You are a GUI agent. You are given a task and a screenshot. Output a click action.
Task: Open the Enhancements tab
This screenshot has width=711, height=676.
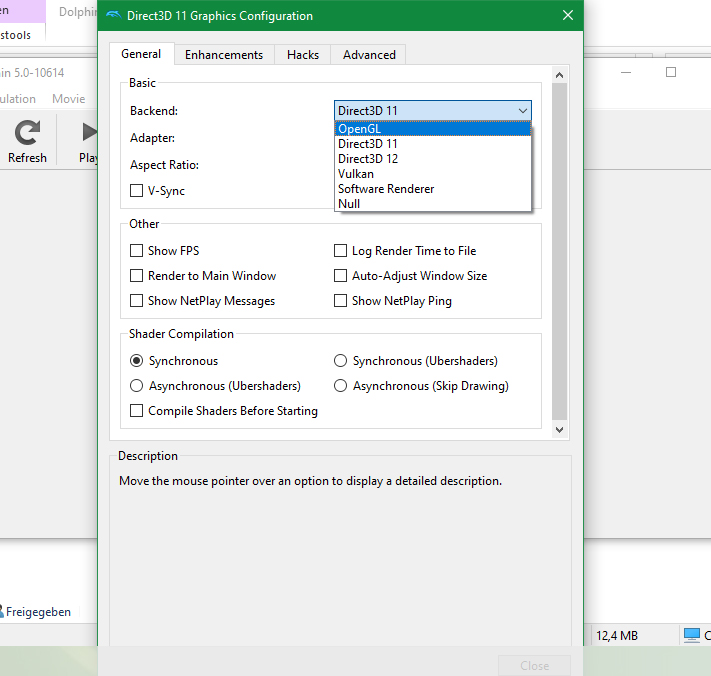224,55
